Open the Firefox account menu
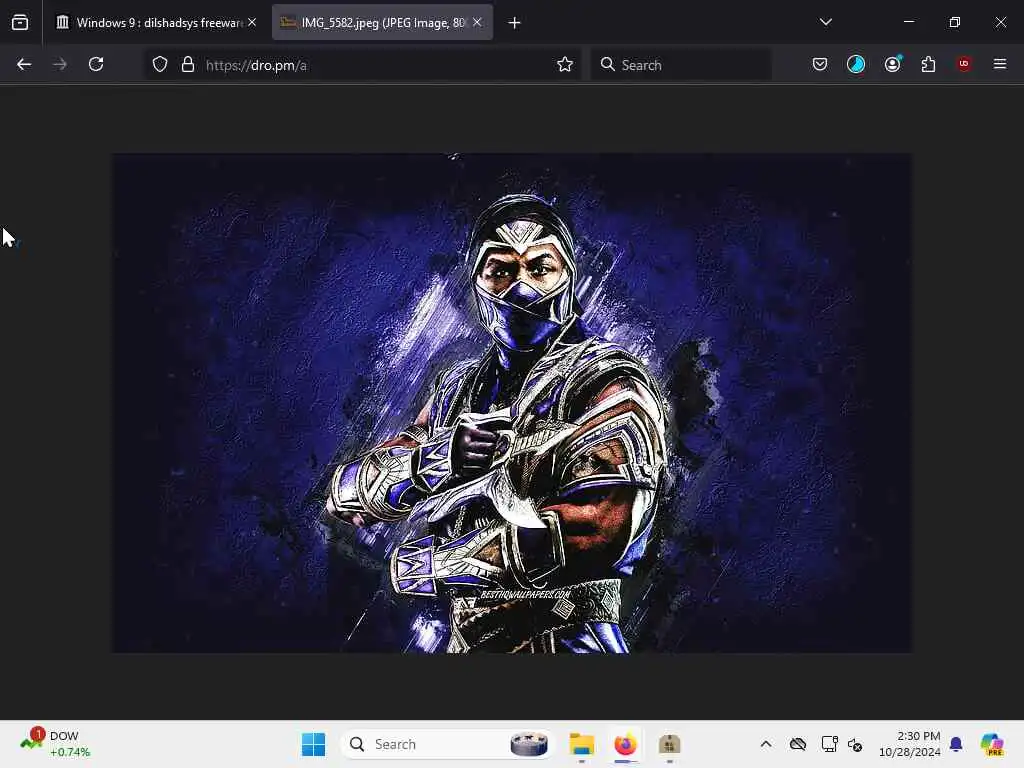 tap(892, 64)
